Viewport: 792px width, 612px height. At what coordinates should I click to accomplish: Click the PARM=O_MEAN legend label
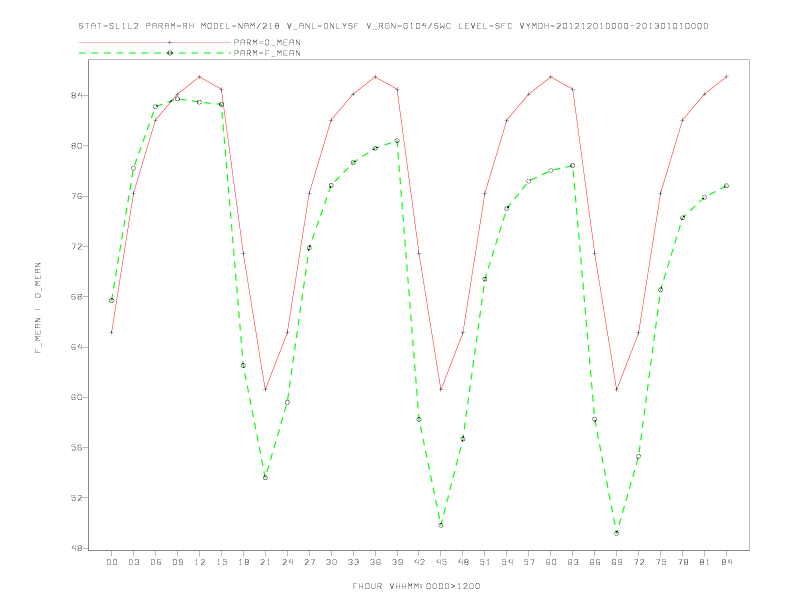click(x=267, y=42)
